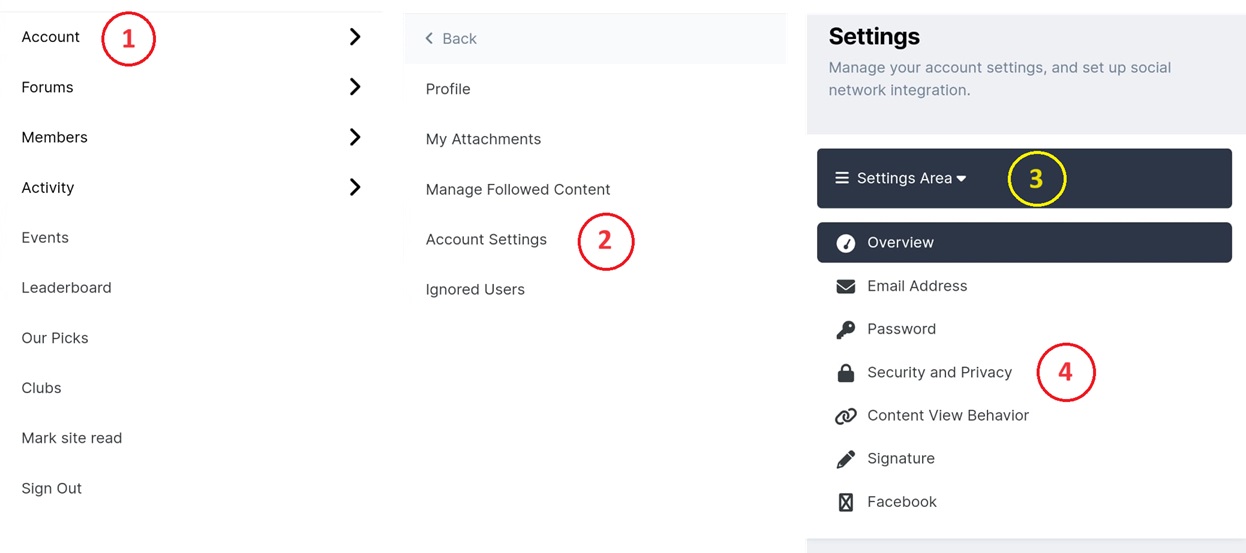This screenshot has width=1246, height=553.
Task: Click the Facebook icon in settings list
Action: click(x=845, y=502)
